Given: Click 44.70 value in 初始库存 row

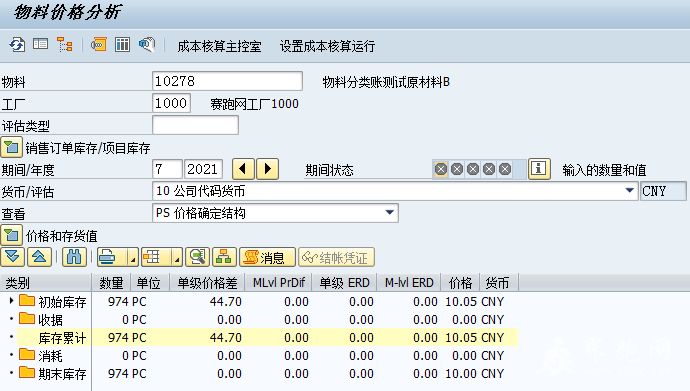Looking at the screenshot, I should click(225, 302).
